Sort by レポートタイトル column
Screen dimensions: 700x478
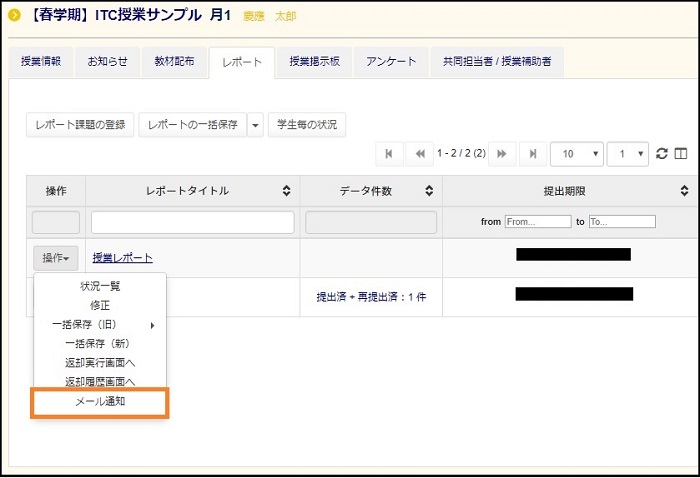point(286,191)
